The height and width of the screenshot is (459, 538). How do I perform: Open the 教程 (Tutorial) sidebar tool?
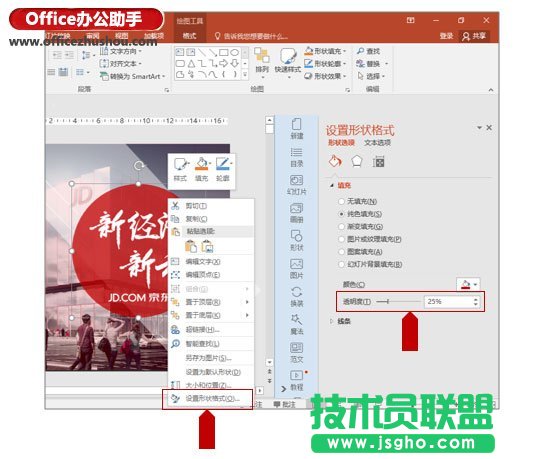(297, 380)
